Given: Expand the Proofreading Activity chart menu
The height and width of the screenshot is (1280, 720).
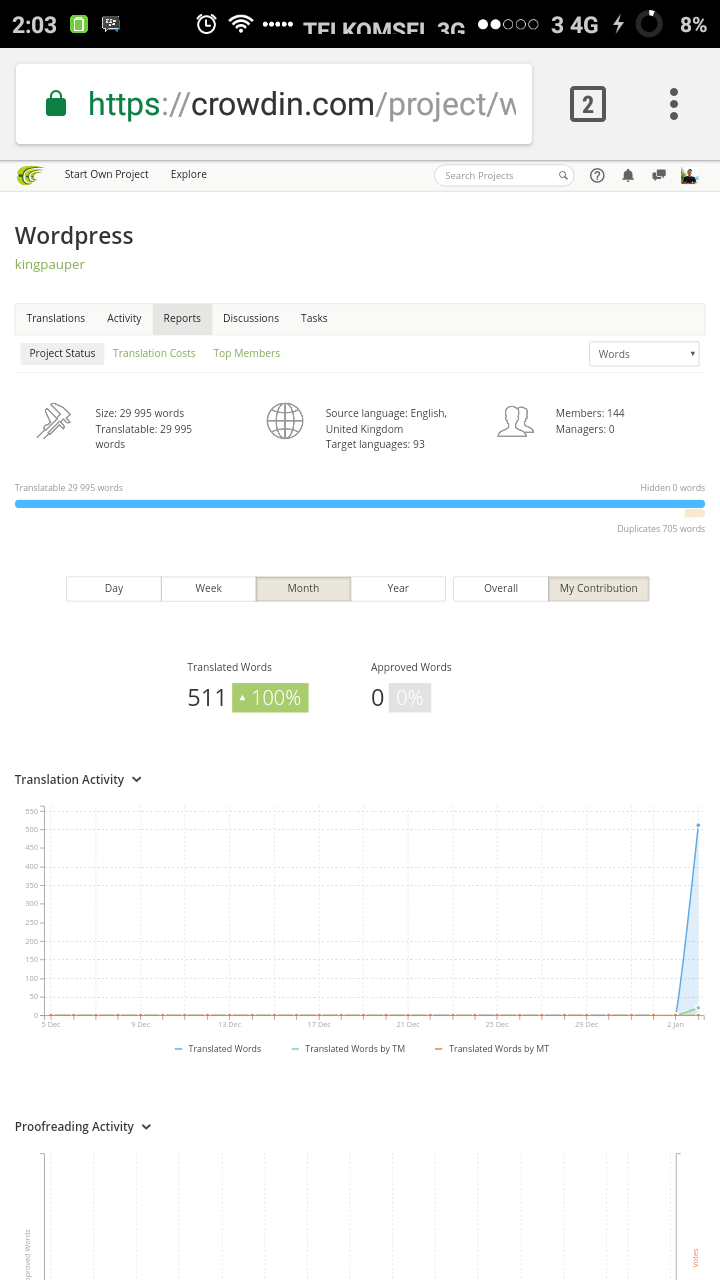Looking at the screenshot, I should pyautogui.click(x=146, y=1127).
